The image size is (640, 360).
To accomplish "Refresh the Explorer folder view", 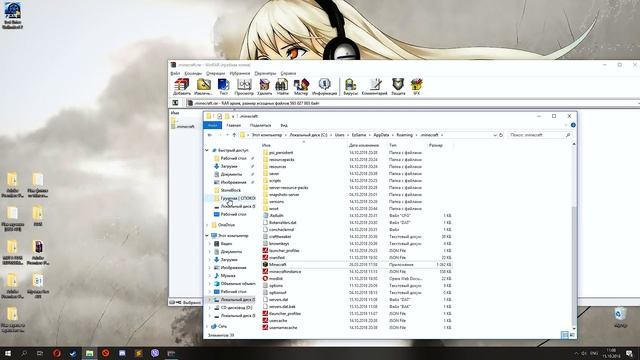I will (x=501, y=135).
